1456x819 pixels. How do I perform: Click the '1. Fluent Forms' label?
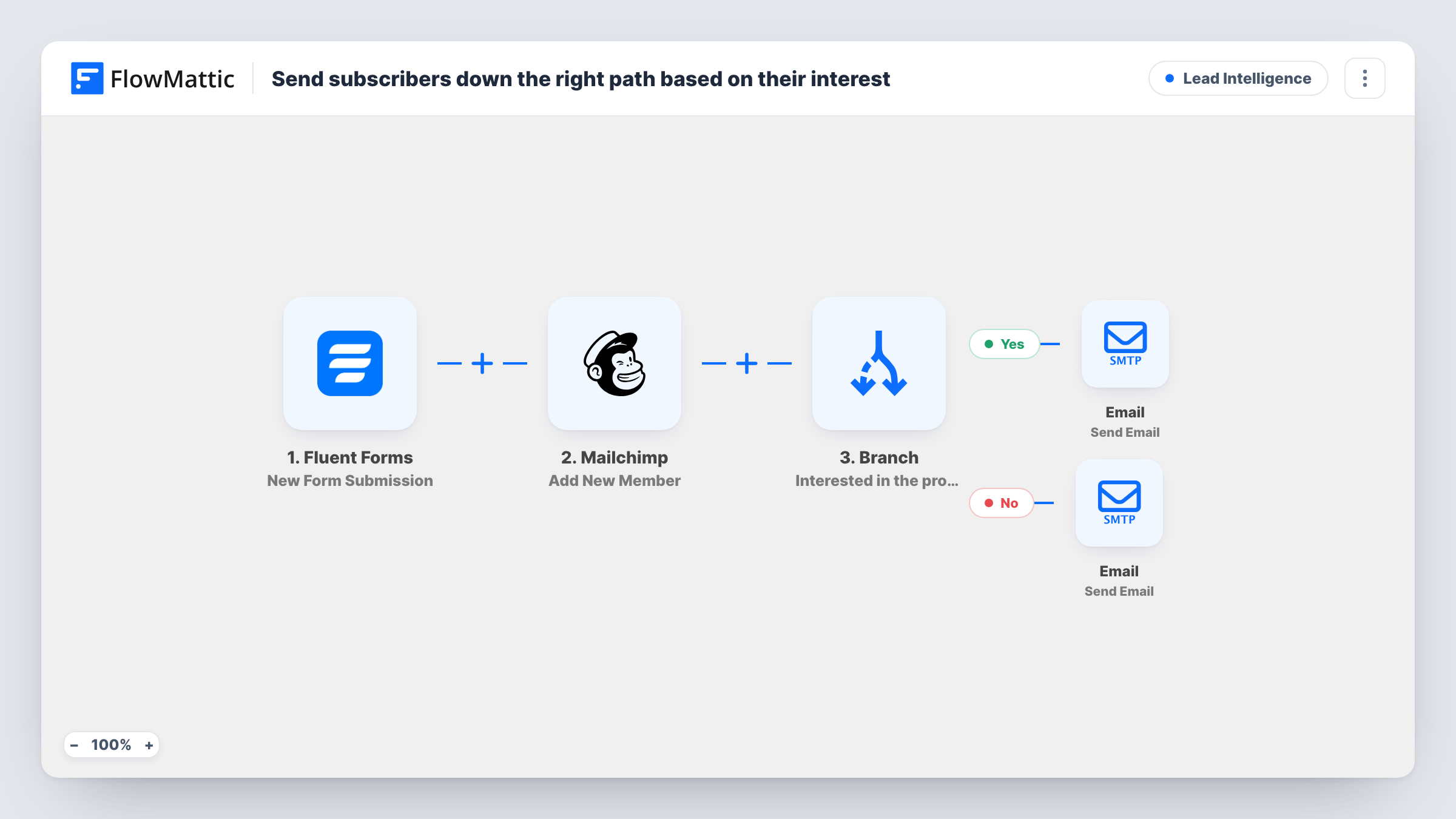tap(350, 457)
